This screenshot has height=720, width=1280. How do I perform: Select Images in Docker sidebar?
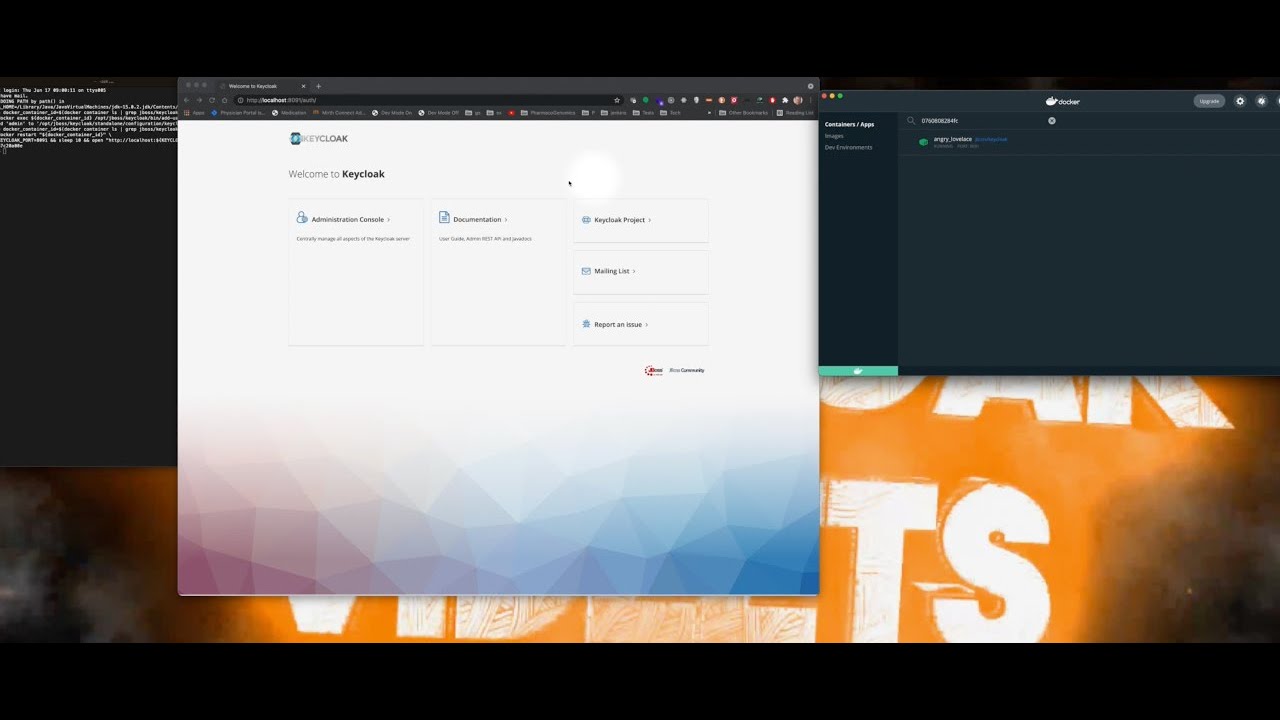[834, 136]
